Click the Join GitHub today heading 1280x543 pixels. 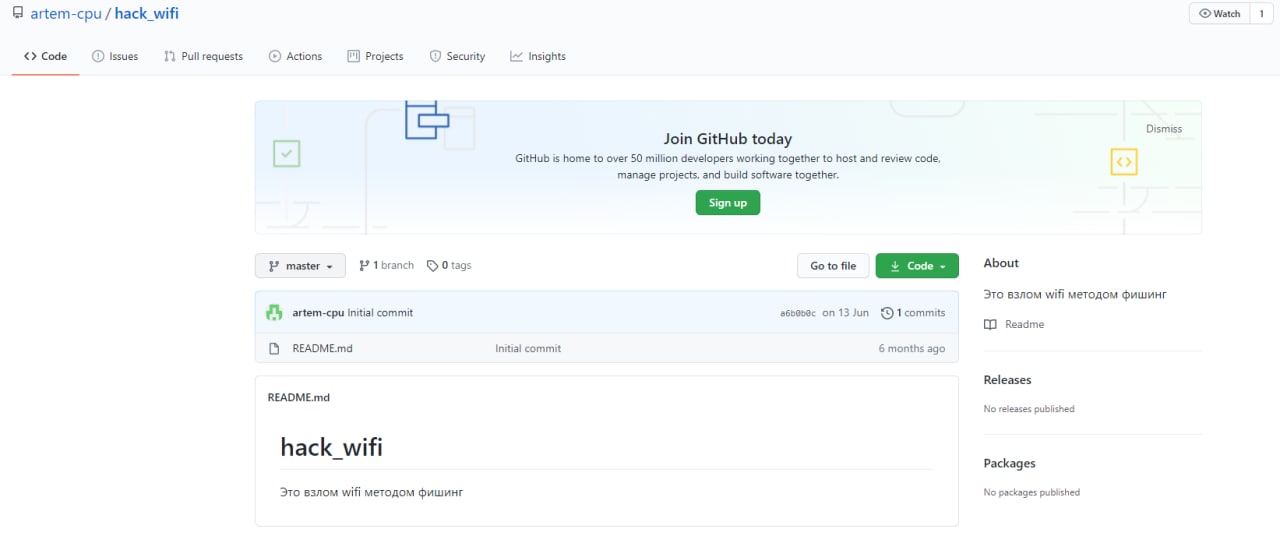click(x=728, y=139)
